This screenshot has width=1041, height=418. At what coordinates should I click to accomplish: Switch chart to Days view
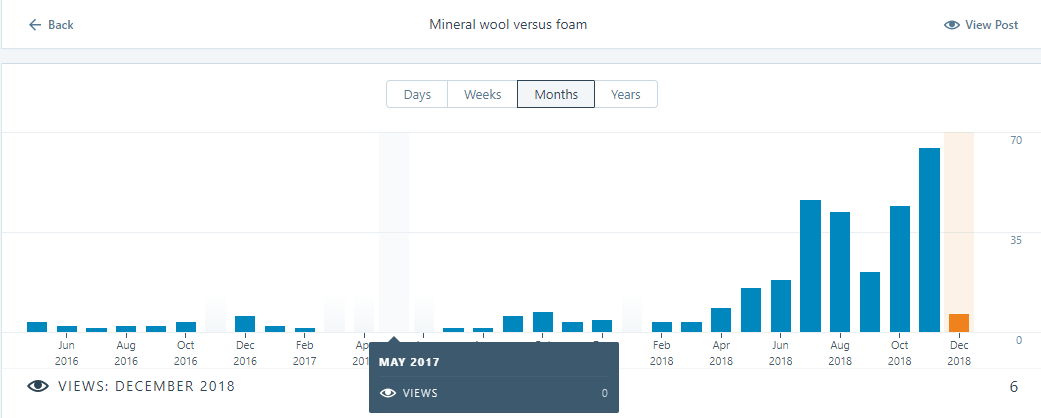(417, 94)
